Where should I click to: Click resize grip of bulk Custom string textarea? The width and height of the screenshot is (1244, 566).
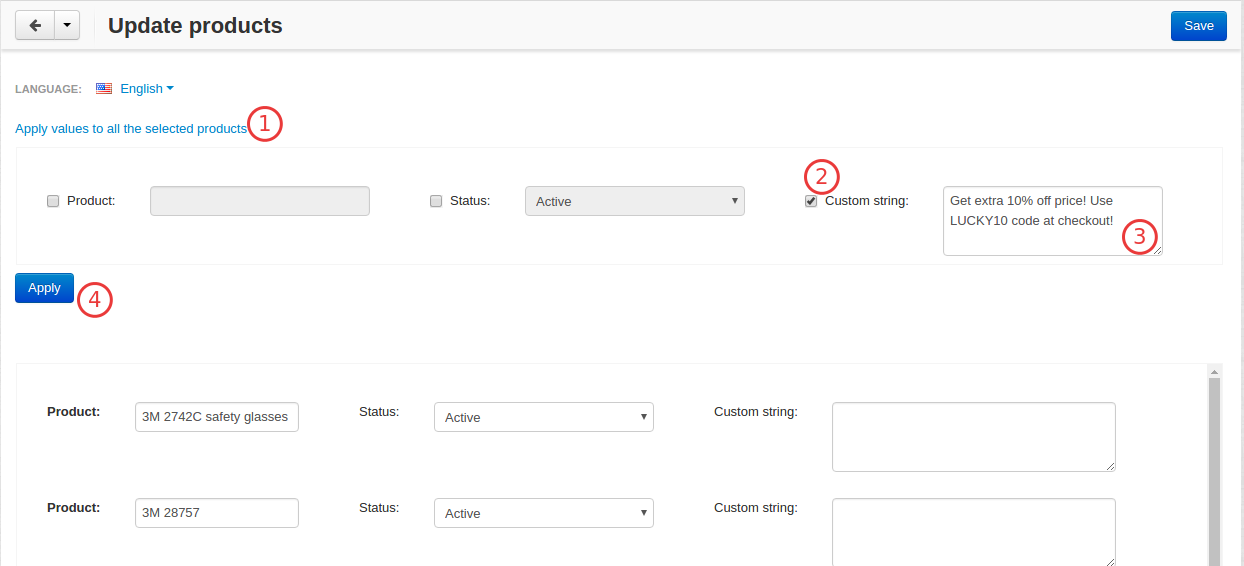[x=1157, y=250]
